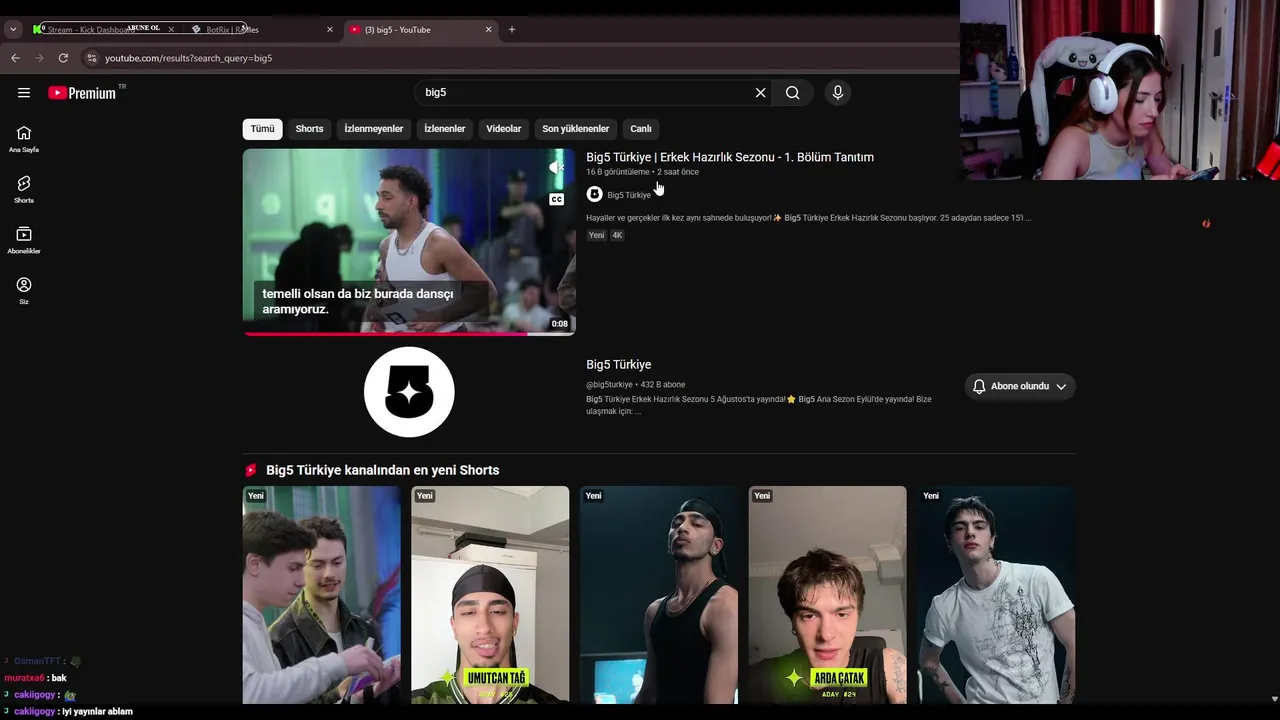This screenshot has width=1280, height=720.
Task: Open the Arda Çatak Short
Action: click(x=828, y=595)
